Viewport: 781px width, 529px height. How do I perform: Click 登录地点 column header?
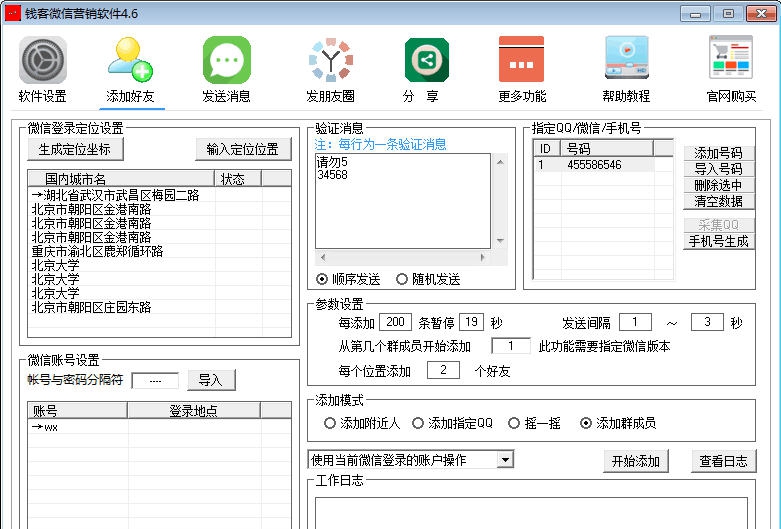pyautogui.click(x=194, y=410)
